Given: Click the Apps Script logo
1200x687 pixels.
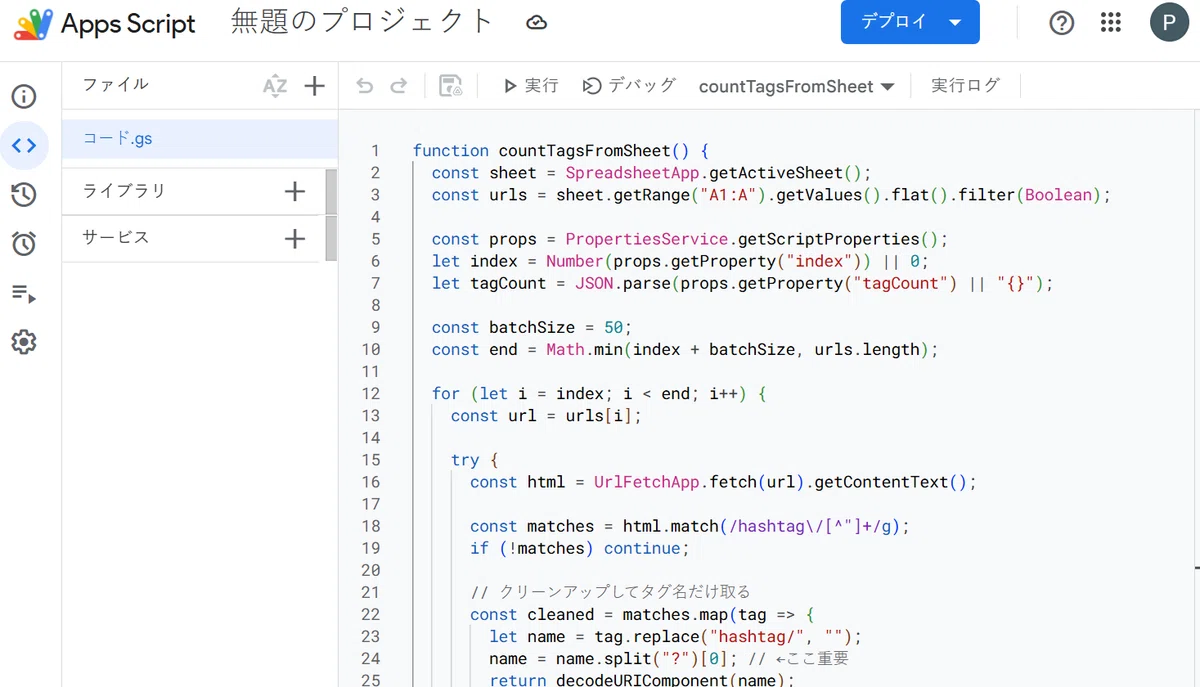Looking at the screenshot, I should pos(33,24).
